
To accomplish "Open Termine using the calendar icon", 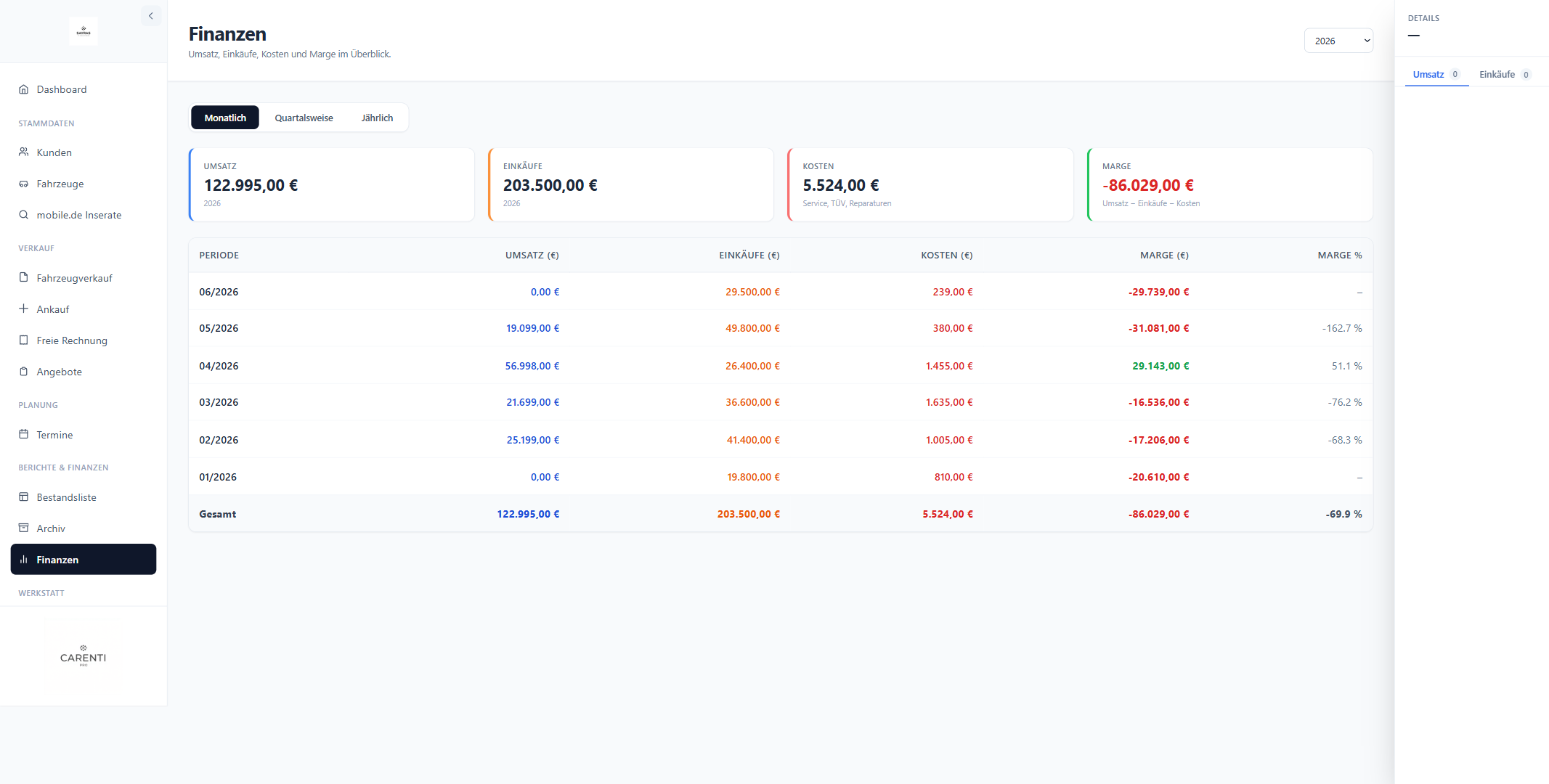I will click(x=23, y=434).
